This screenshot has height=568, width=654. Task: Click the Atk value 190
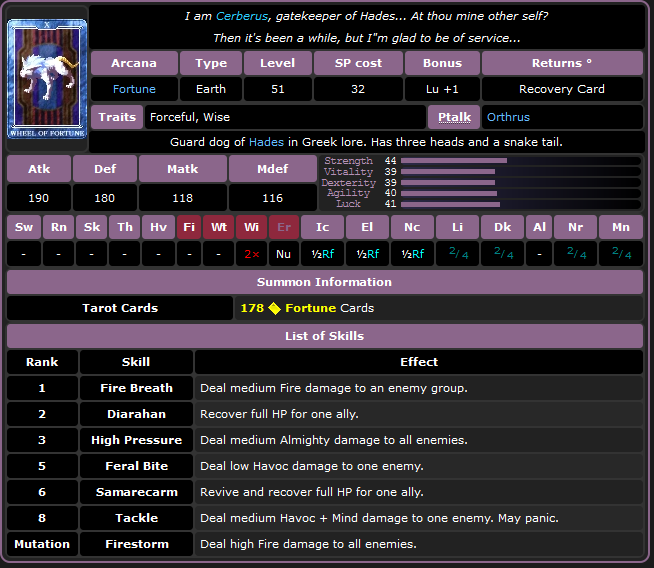pos(39,198)
